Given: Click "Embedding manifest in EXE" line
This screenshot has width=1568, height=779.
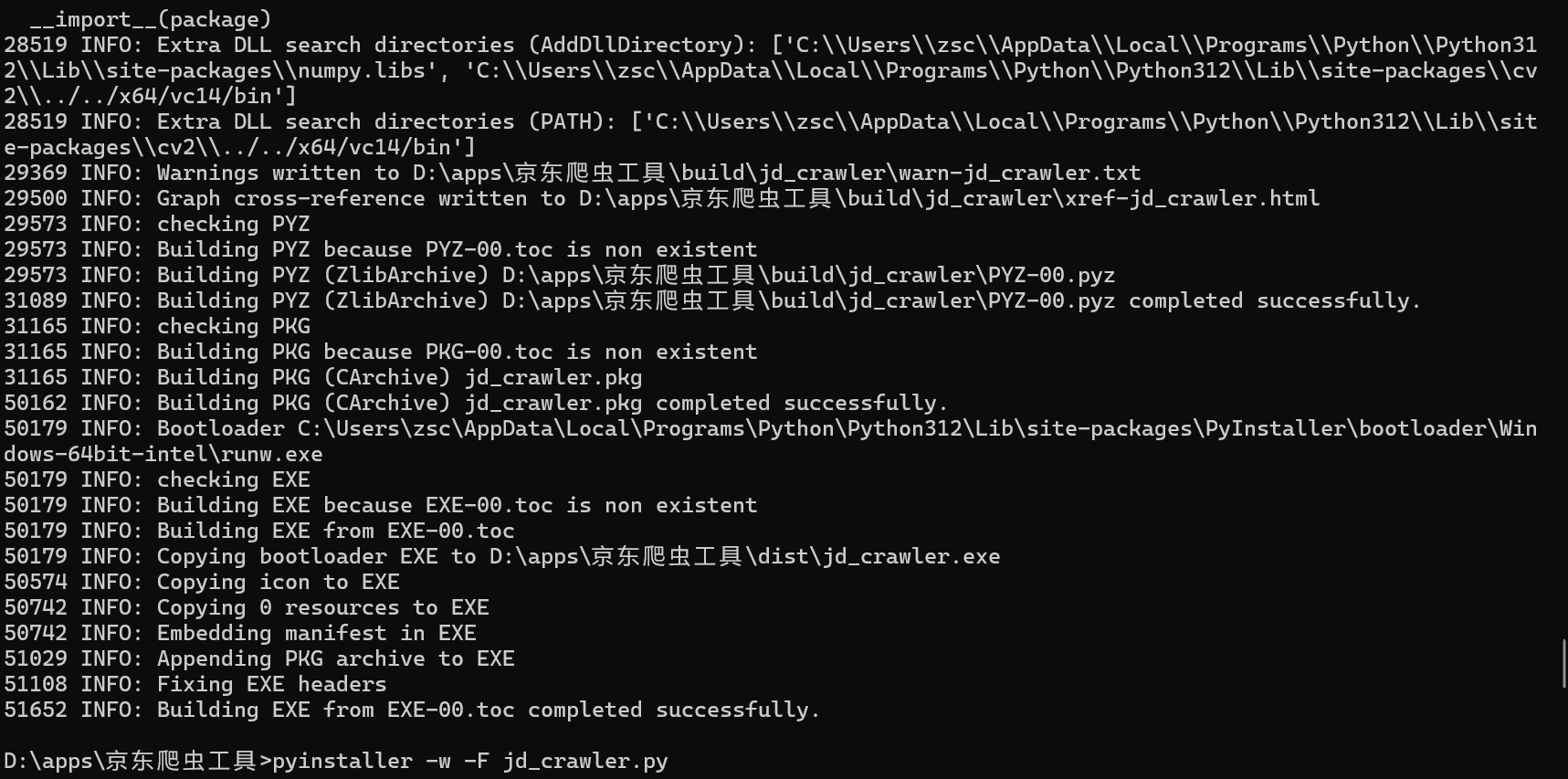Looking at the screenshot, I should [x=316, y=633].
